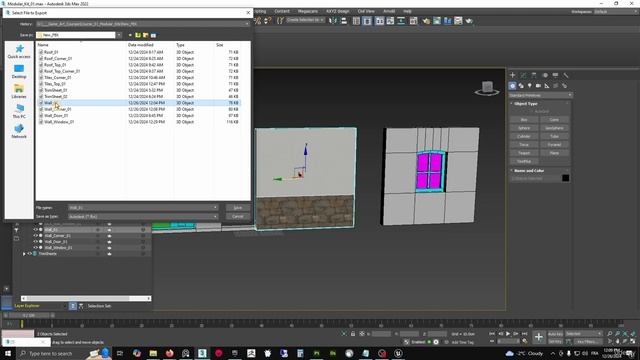Select the Wall_Window_01 file in list

59,122
